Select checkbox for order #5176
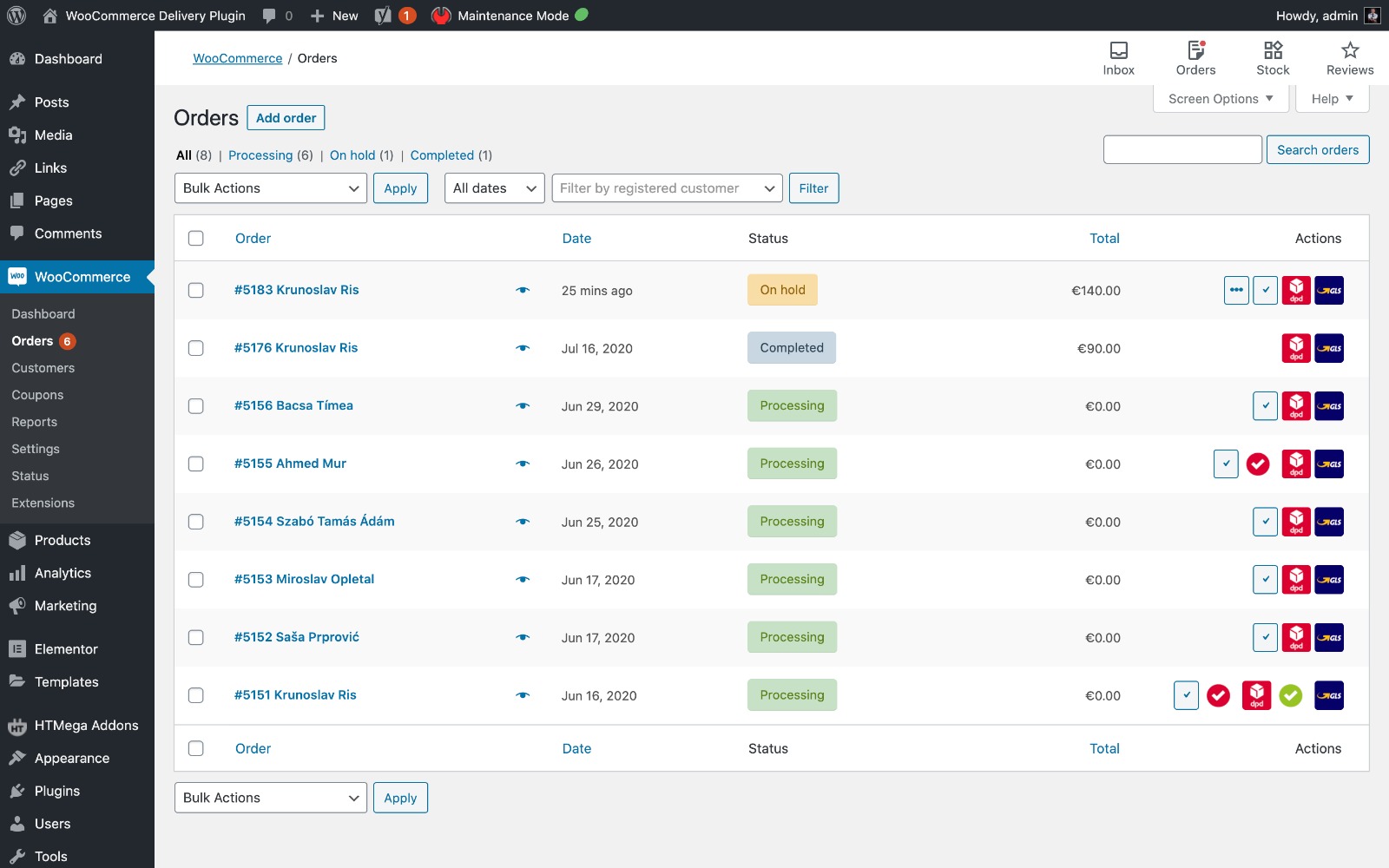 tap(196, 348)
